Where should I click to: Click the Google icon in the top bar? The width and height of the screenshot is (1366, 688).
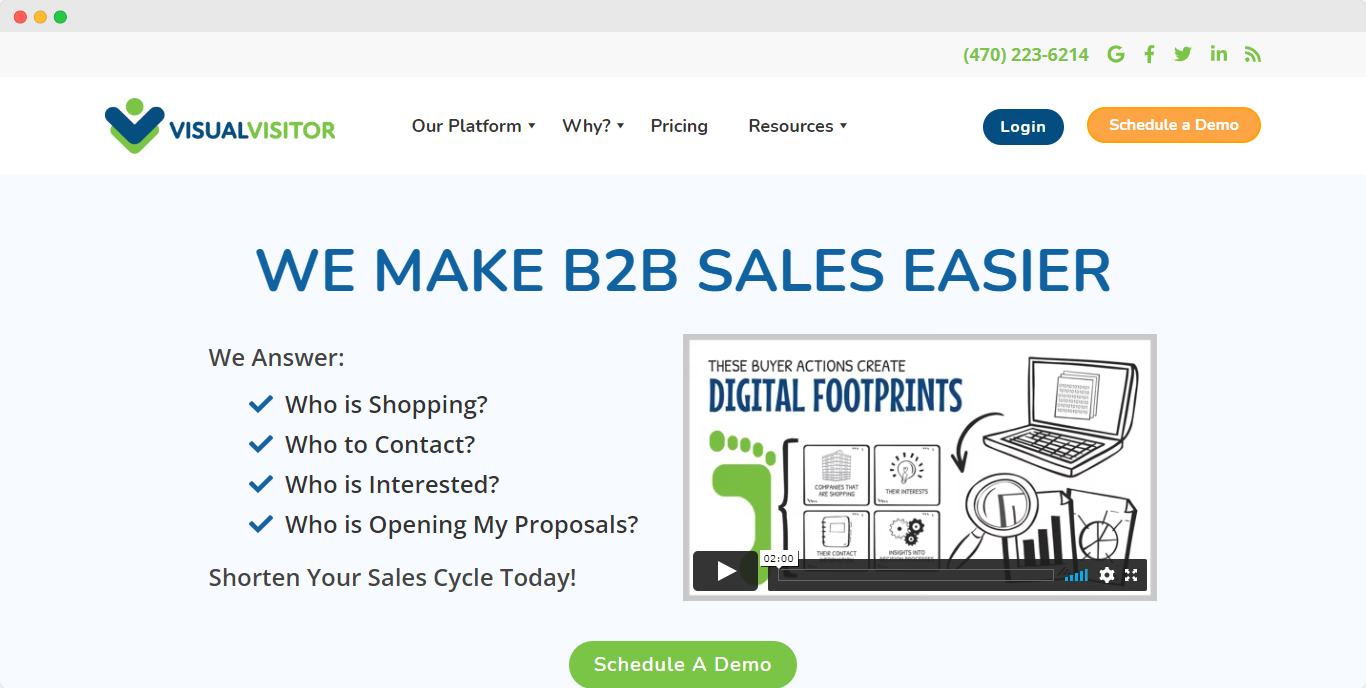point(1116,54)
